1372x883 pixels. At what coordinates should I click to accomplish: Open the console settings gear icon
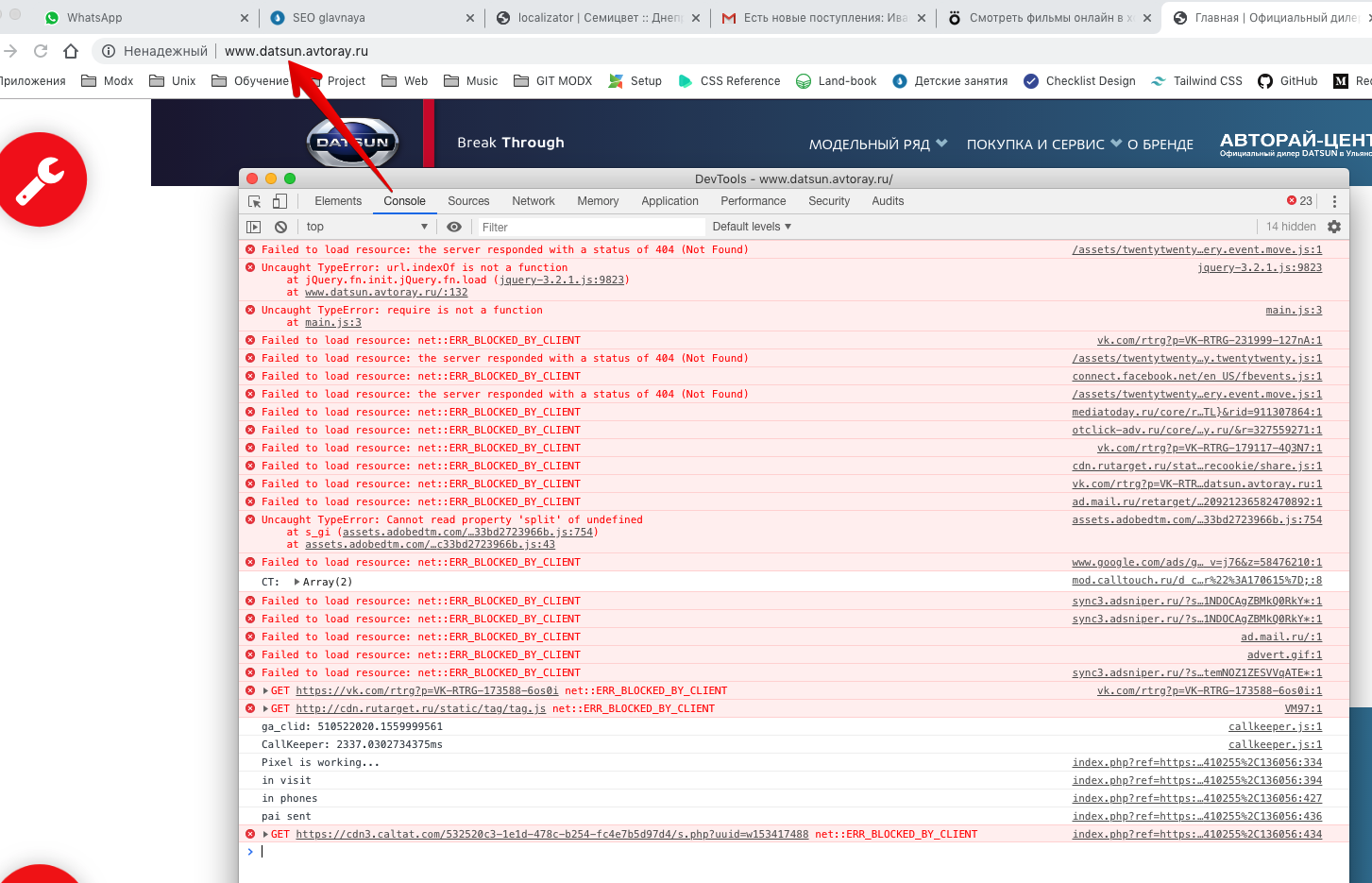point(1334,227)
